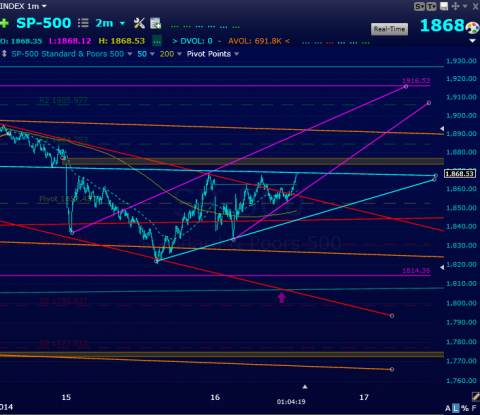Click the L:1868.12 low value
The height and width of the screenshot is (415, 480).
pos(70,41)
